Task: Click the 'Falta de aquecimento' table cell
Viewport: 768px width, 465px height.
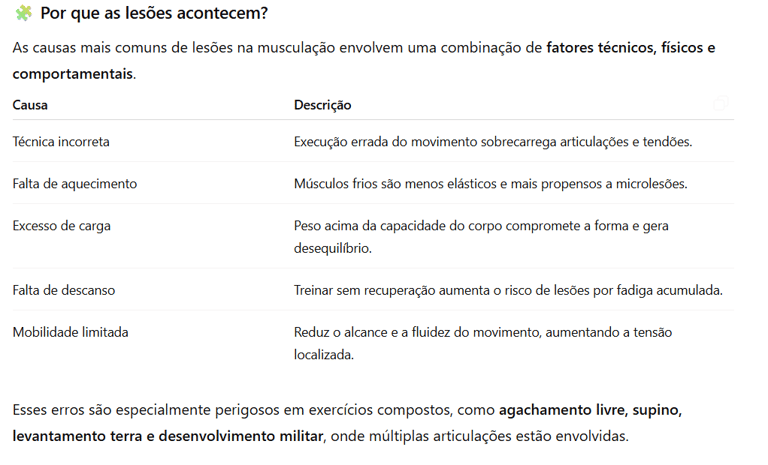Action: (x=75, y=184)
